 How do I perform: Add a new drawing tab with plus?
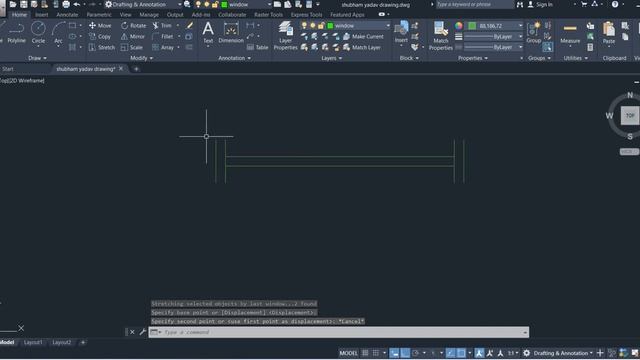136,69
